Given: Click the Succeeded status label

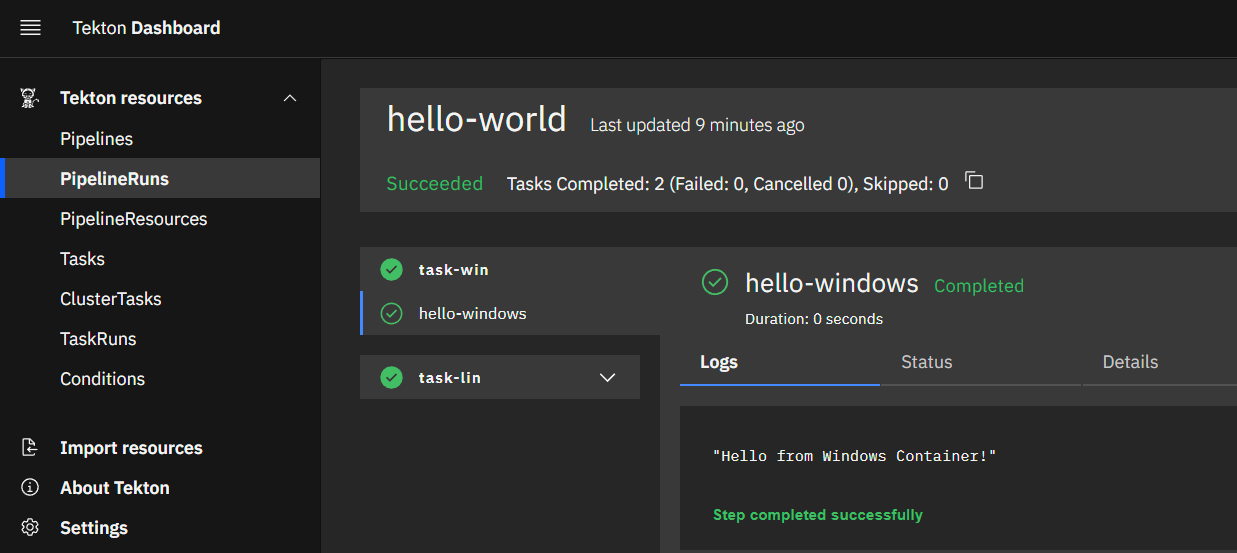Looking at the screenshot, I should pos(435,184).
